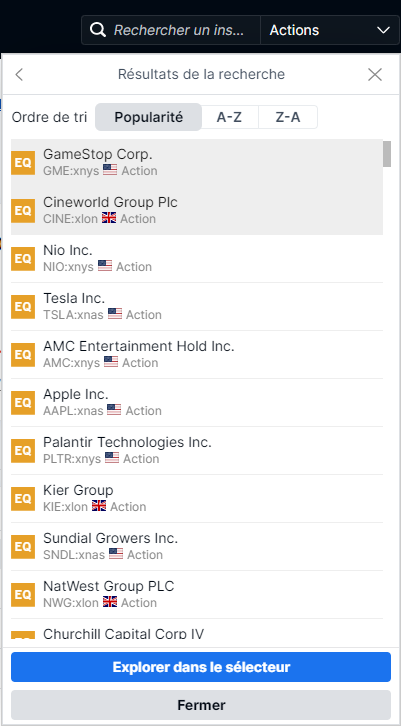Click the EQ badge beside NatWest Group PLC
The width and height of the screenshot is (401, 726).
[23, 595]
